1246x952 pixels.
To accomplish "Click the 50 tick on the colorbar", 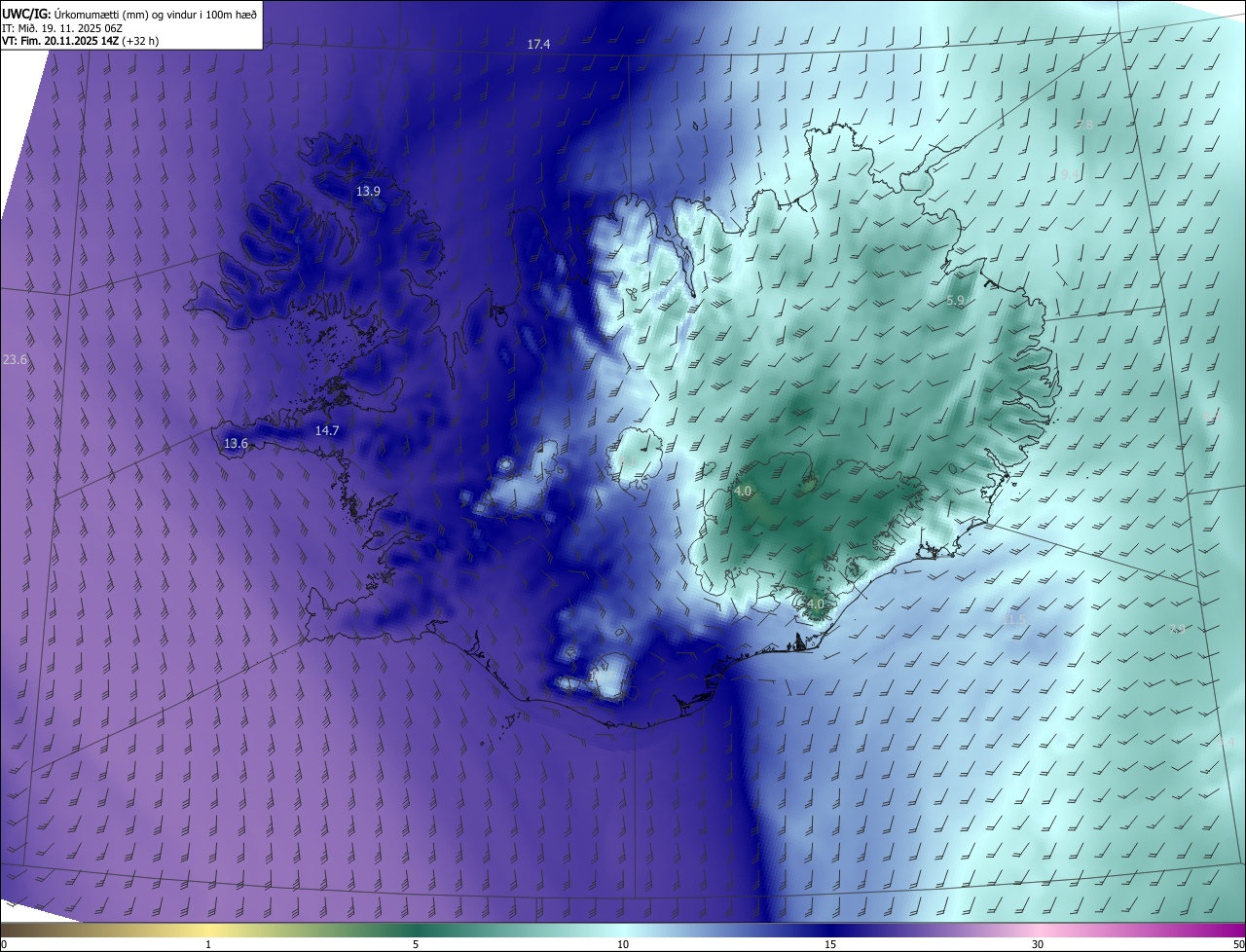I will (x=1238, y=945).
